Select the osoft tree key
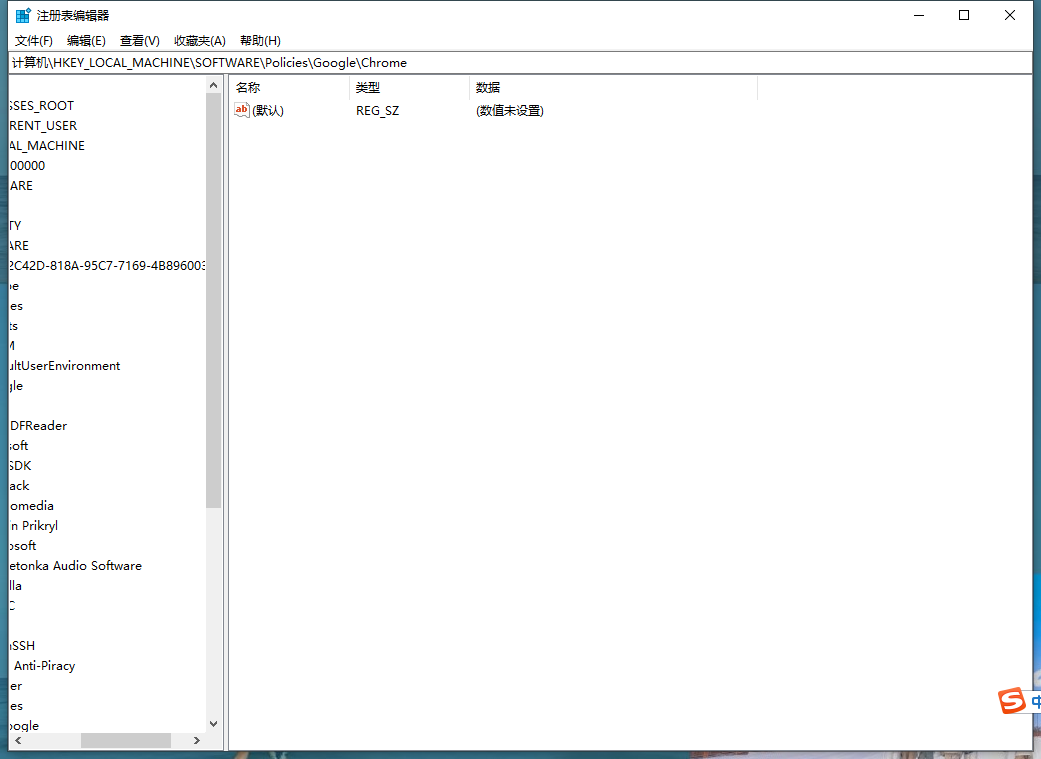 click(x=23, y=546)
